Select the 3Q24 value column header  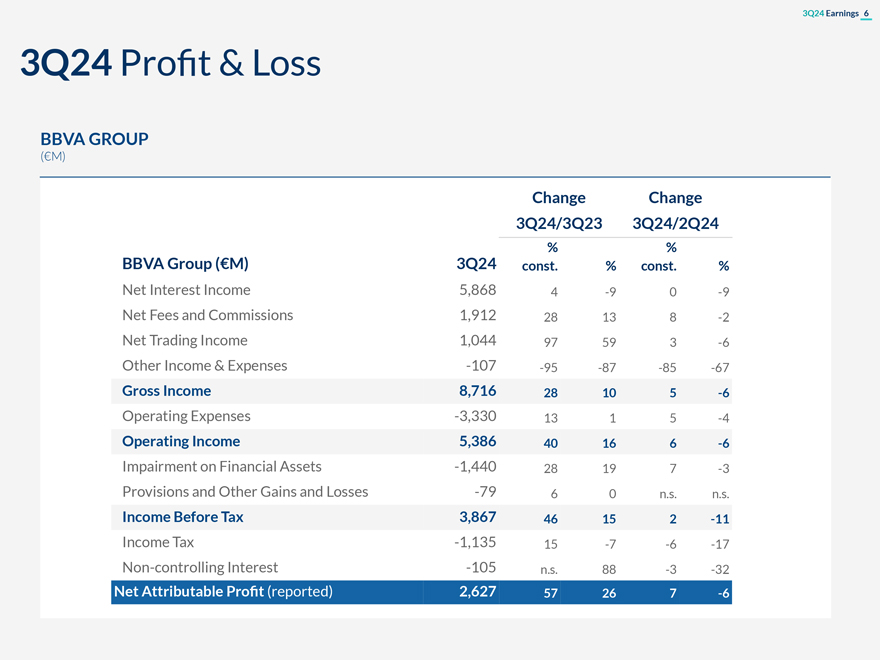(476, 264)
